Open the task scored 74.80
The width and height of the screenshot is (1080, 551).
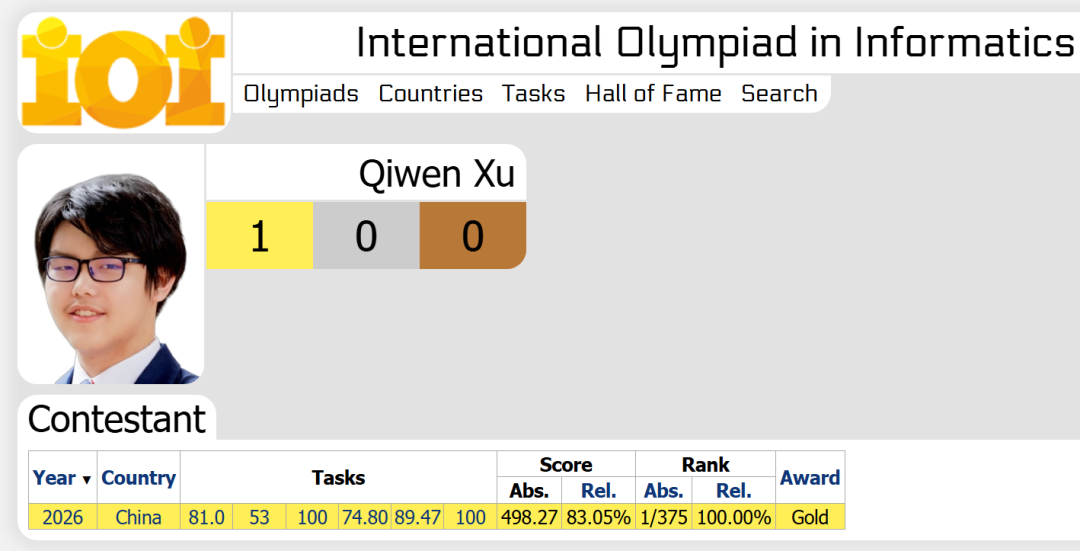click(x=365, y=517)
